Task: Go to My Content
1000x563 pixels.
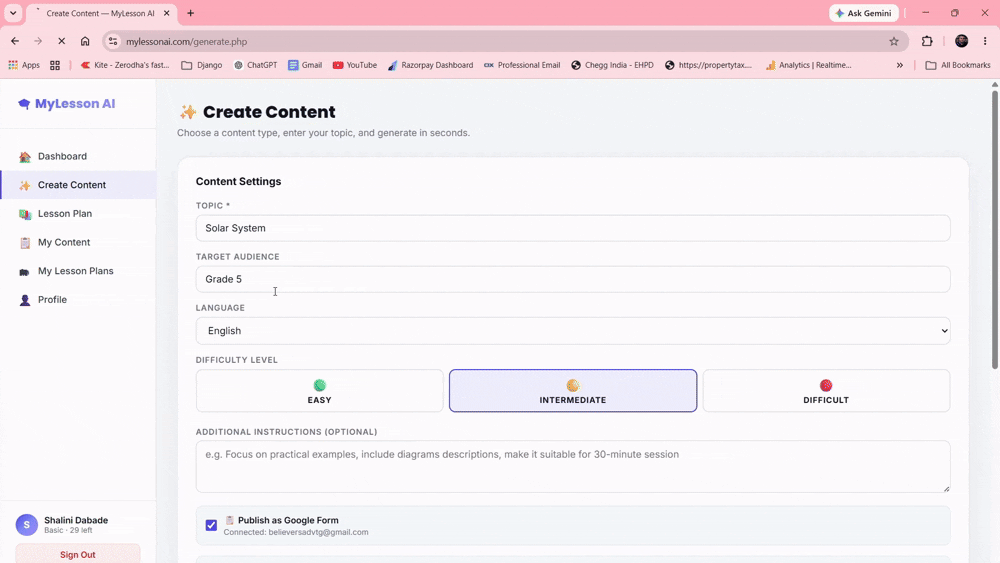Action: pos(78,242)
